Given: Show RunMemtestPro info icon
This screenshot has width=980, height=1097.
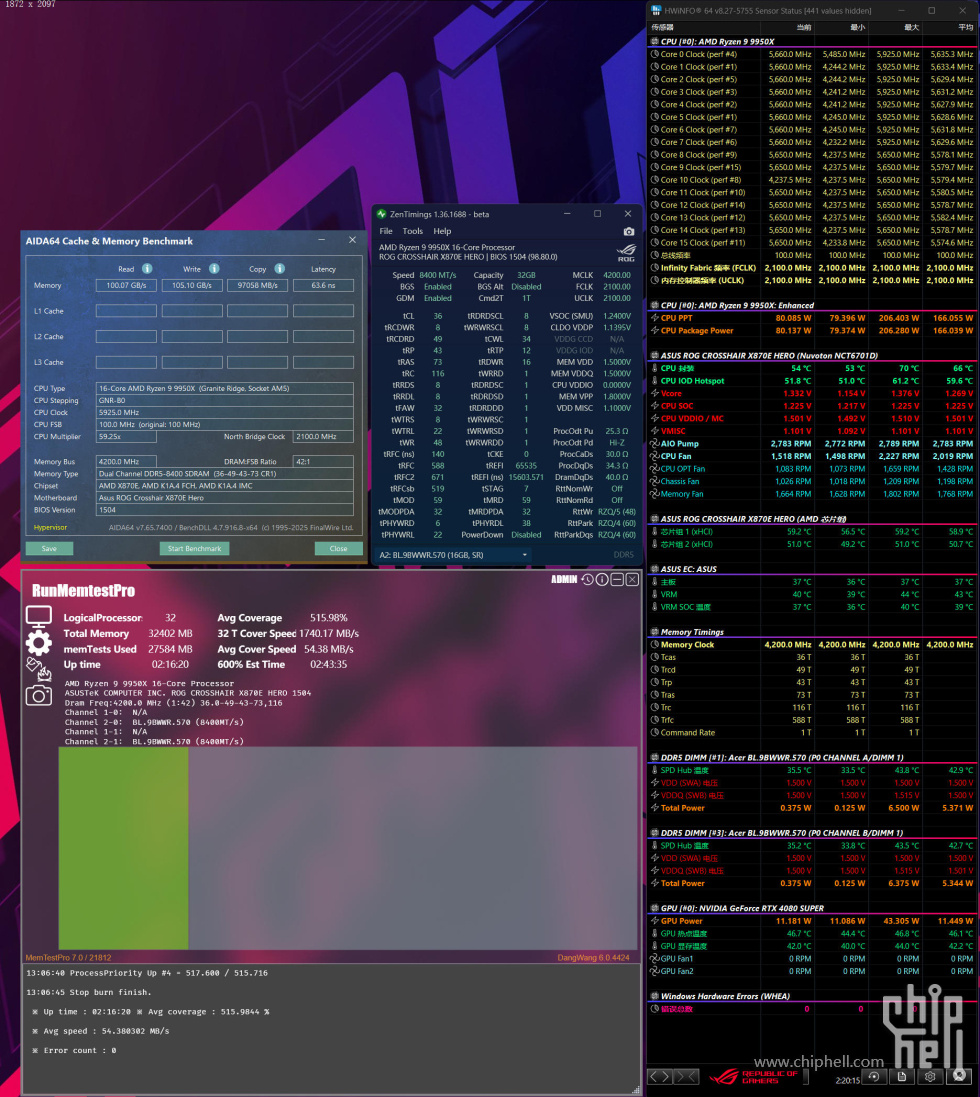Looking at the screenshot, I should (x=602, y=579).
